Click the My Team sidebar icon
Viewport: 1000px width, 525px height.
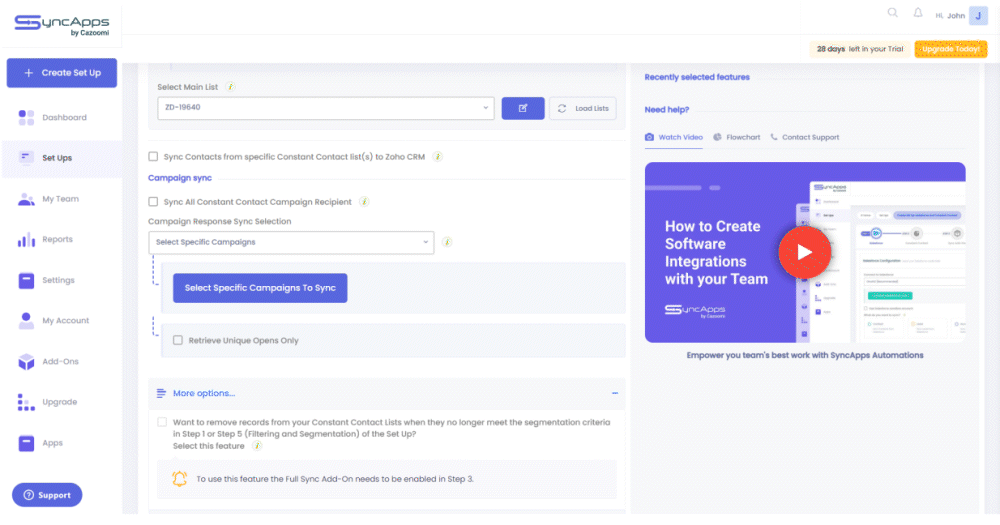26,199
